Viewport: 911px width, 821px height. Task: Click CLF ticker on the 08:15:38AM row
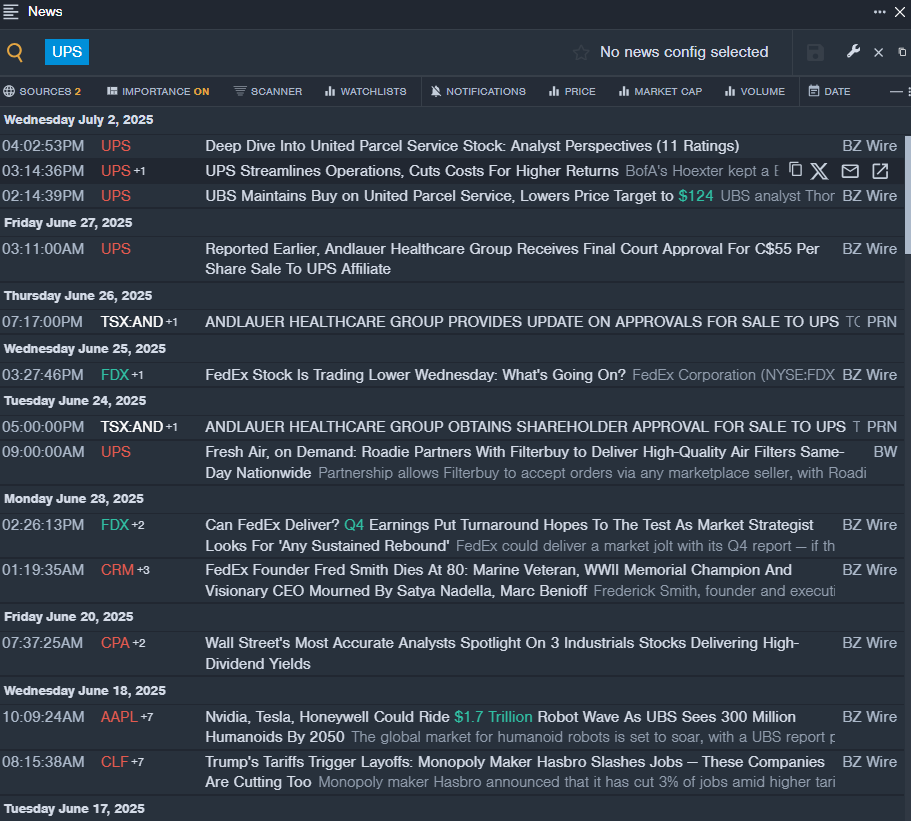pos(114,762)
